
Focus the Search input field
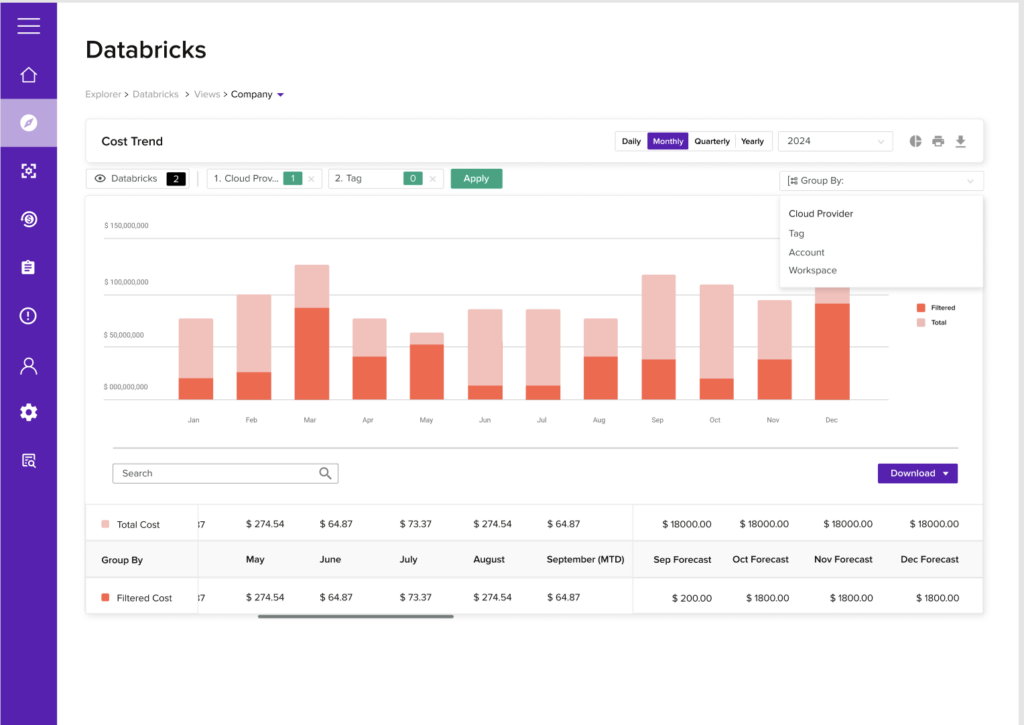click(225, 474)
